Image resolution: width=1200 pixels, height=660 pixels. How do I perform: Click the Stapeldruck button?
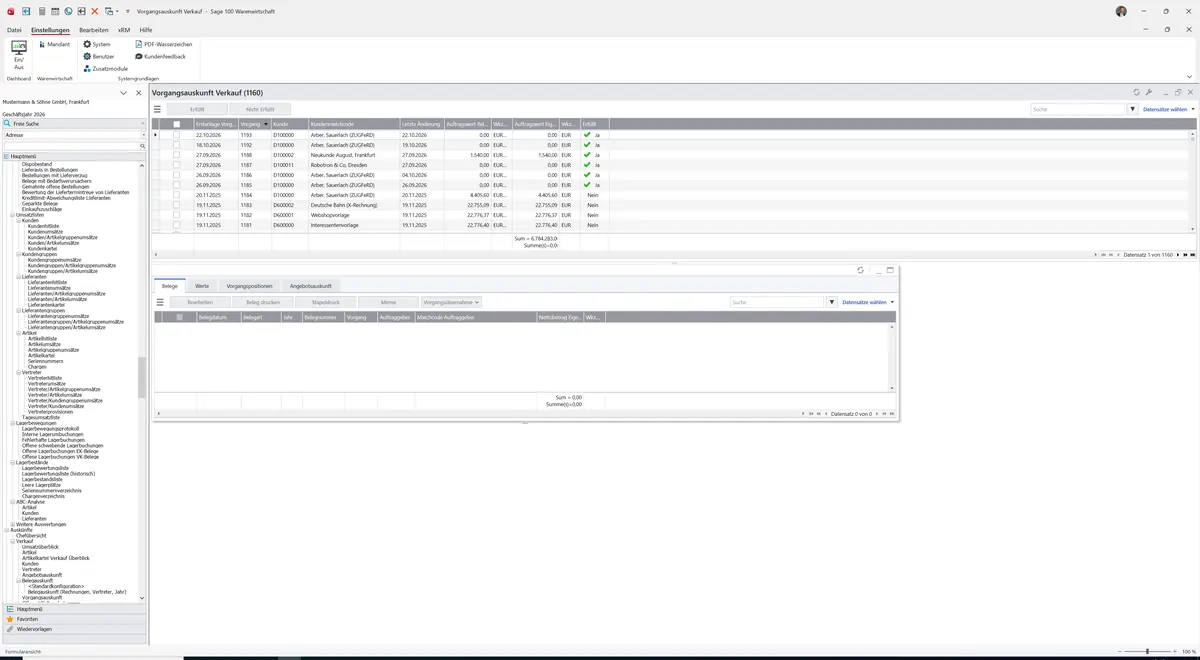(326, 302)
